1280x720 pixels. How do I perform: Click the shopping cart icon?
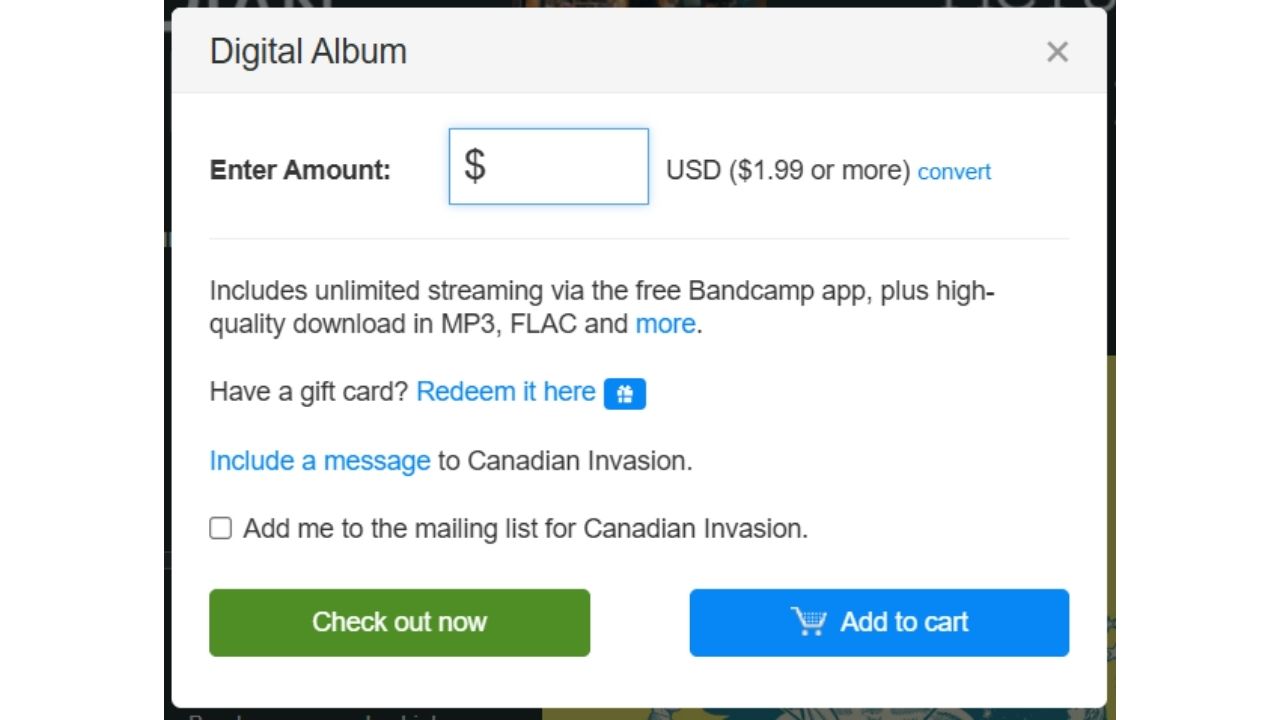pyautogui.click(x=809, y=622)
